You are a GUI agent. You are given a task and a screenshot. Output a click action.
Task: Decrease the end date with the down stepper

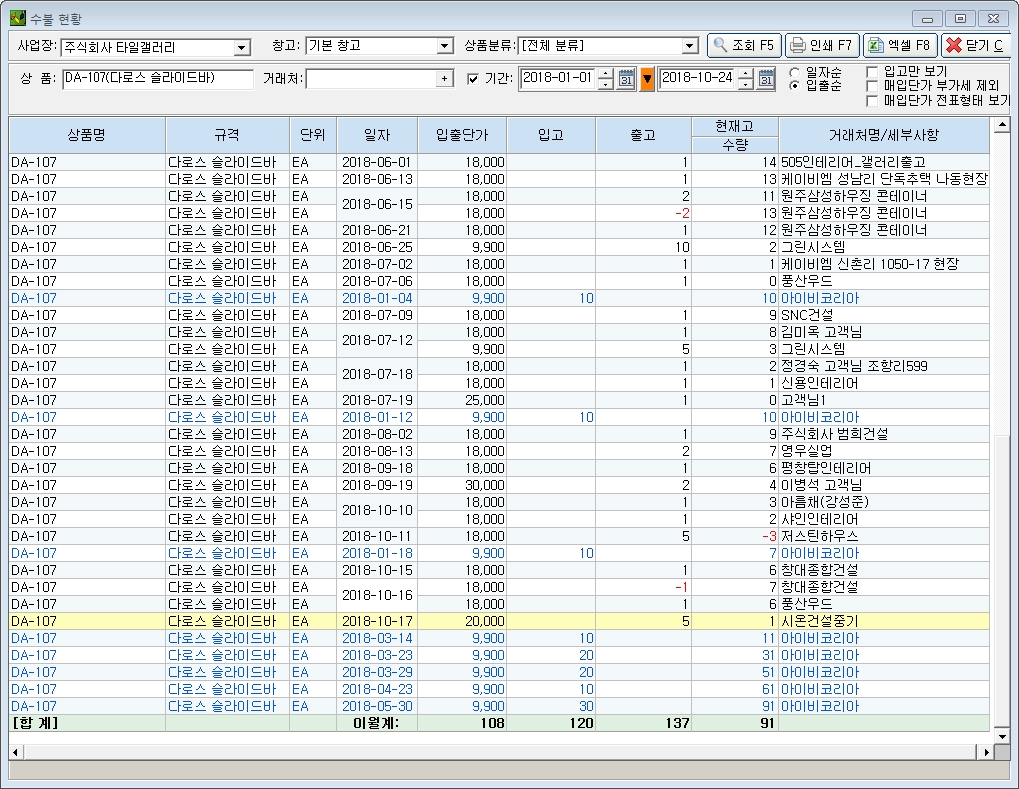click(746, 84)
